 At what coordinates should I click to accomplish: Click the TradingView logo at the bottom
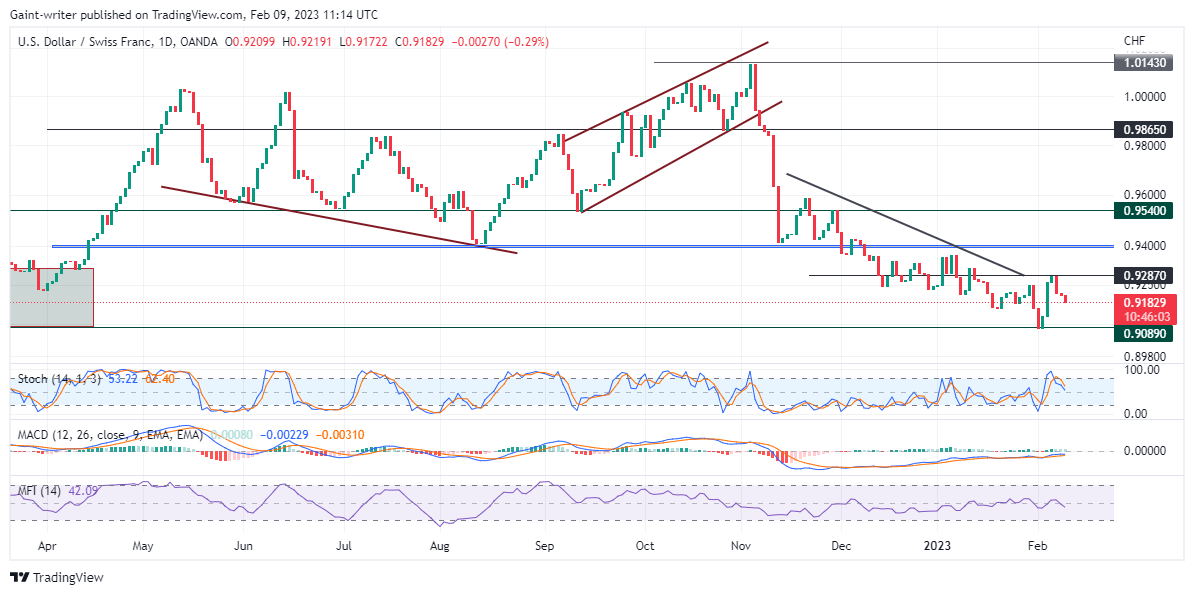pos(56,577)
